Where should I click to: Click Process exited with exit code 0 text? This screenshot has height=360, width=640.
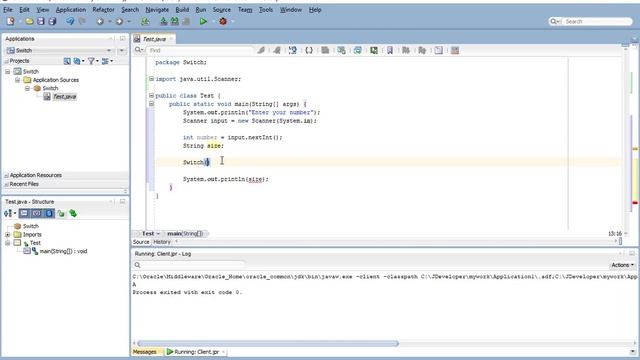[x=187, y=292]
